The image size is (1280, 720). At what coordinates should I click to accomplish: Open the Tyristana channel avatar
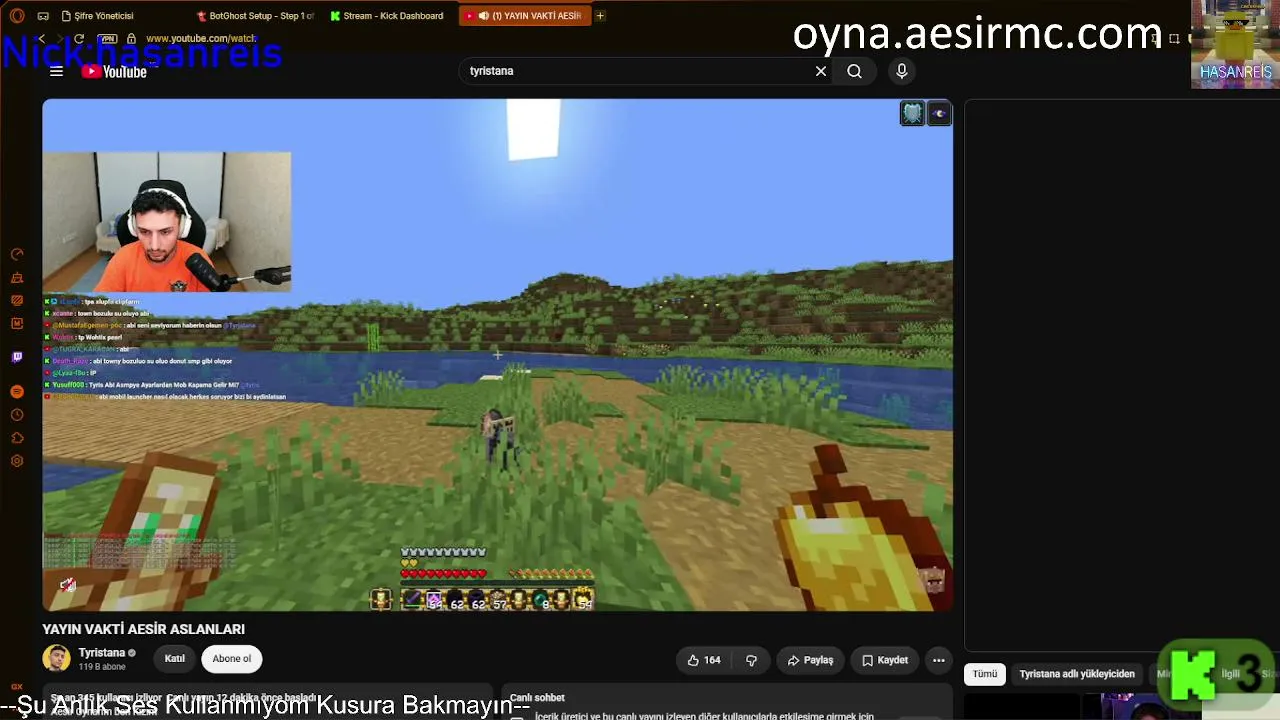click(56, 658)
